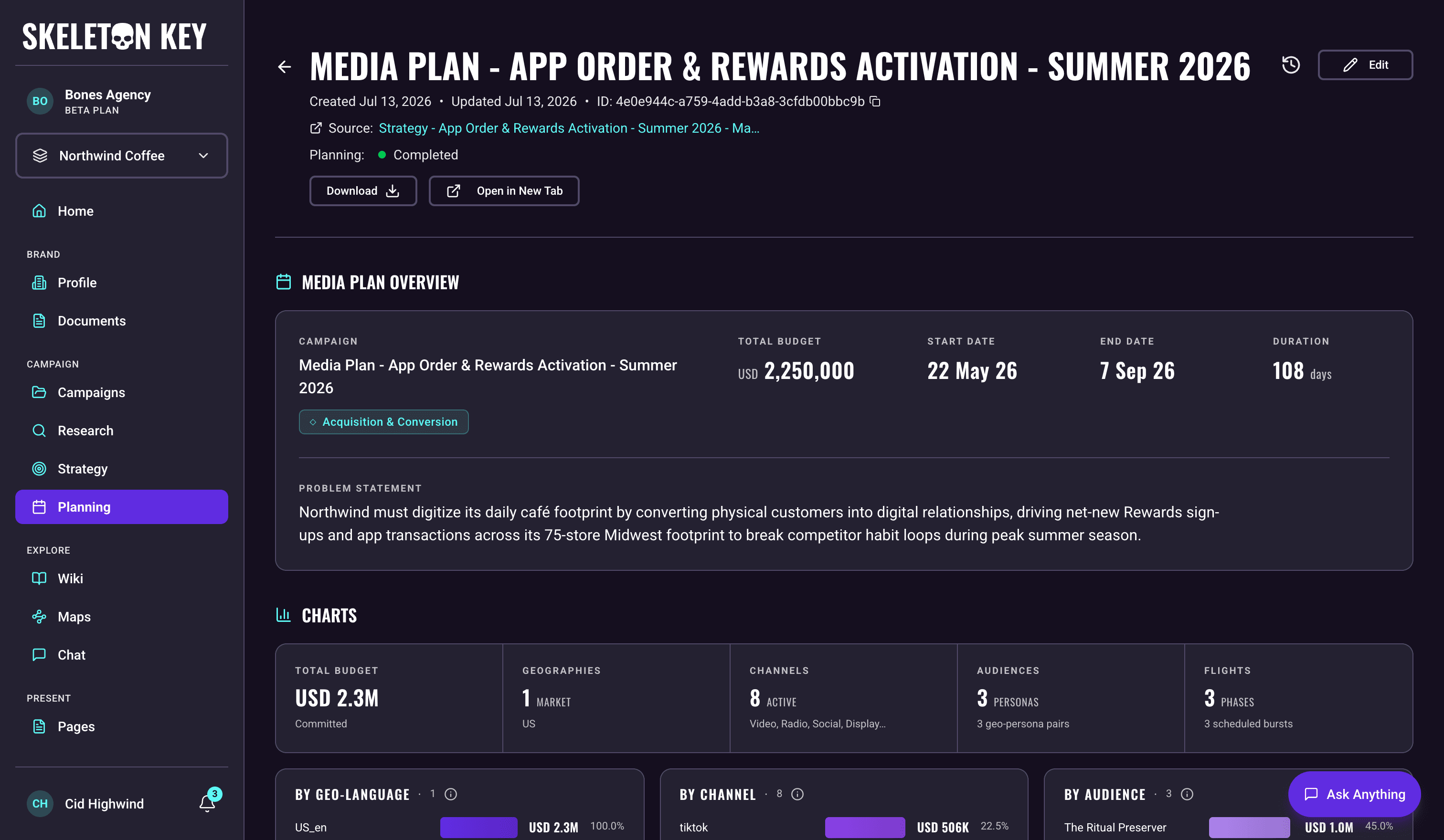Open Maps in Explore section
1444x840 pixels.
pos(121,617)
